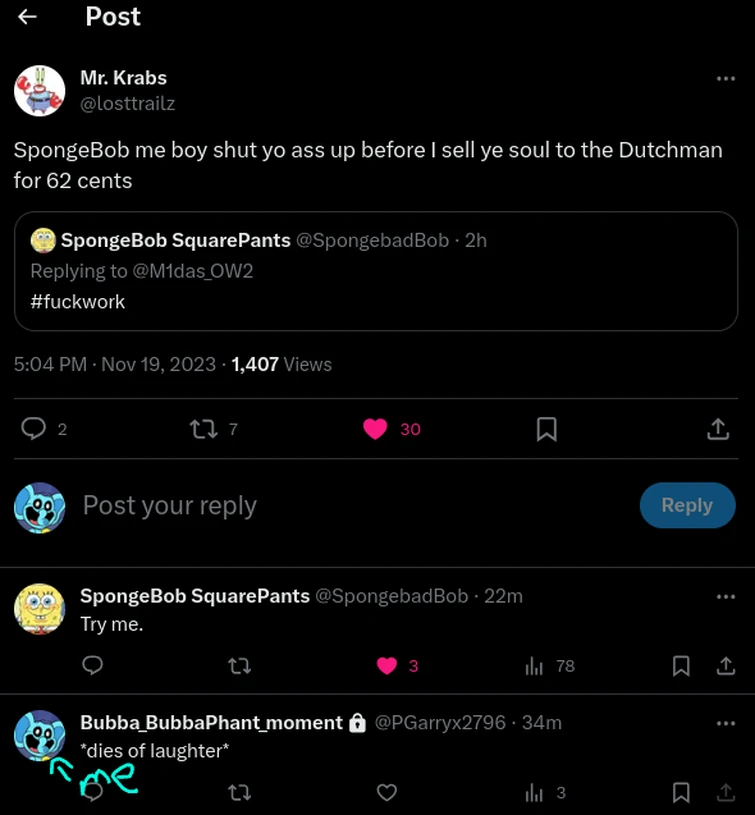Share the Mr. Krabs post

click(x=718, y=429)
